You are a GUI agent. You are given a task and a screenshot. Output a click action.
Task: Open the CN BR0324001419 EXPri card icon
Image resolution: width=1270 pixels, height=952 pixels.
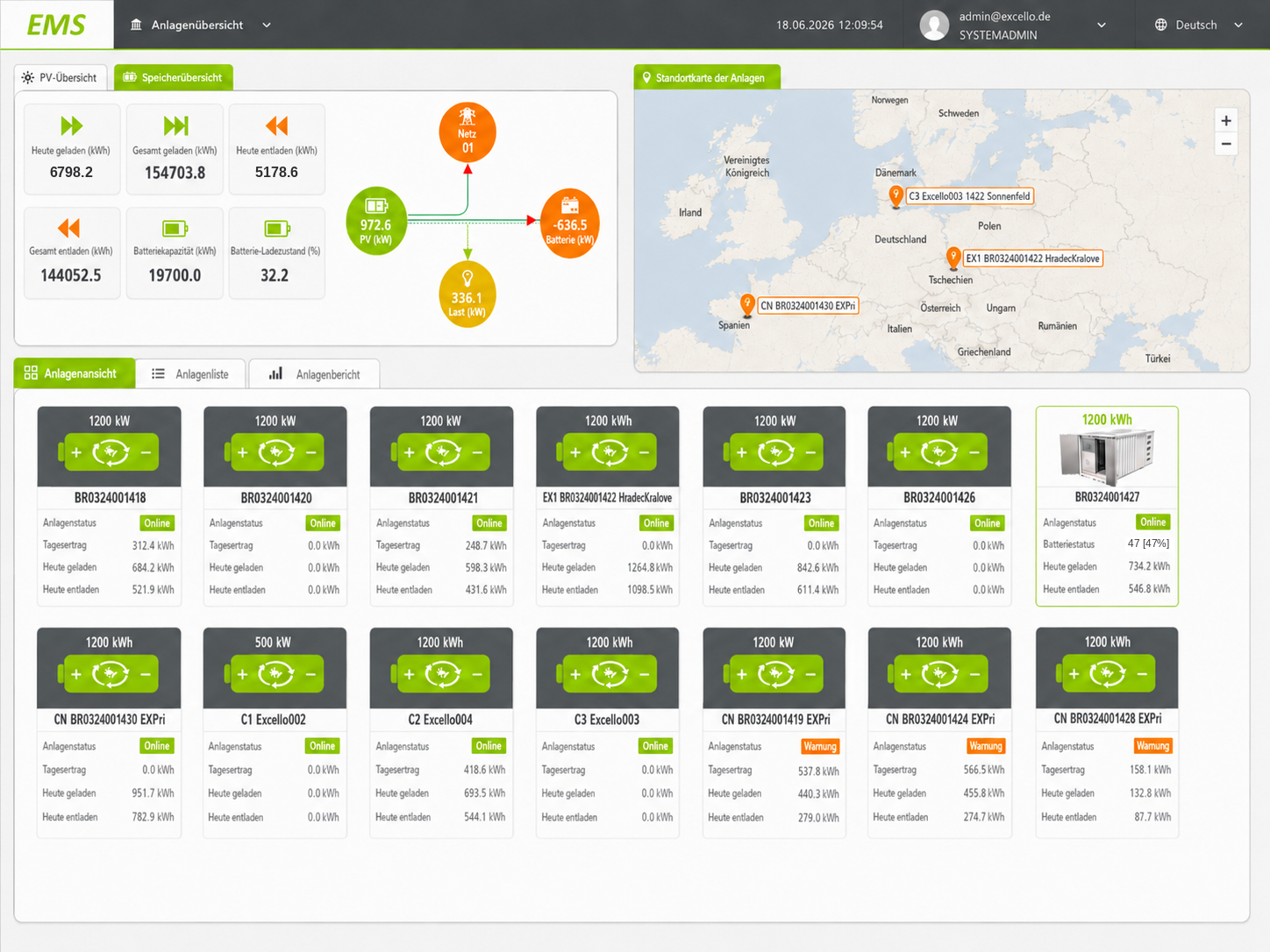[x=774, y=674]
